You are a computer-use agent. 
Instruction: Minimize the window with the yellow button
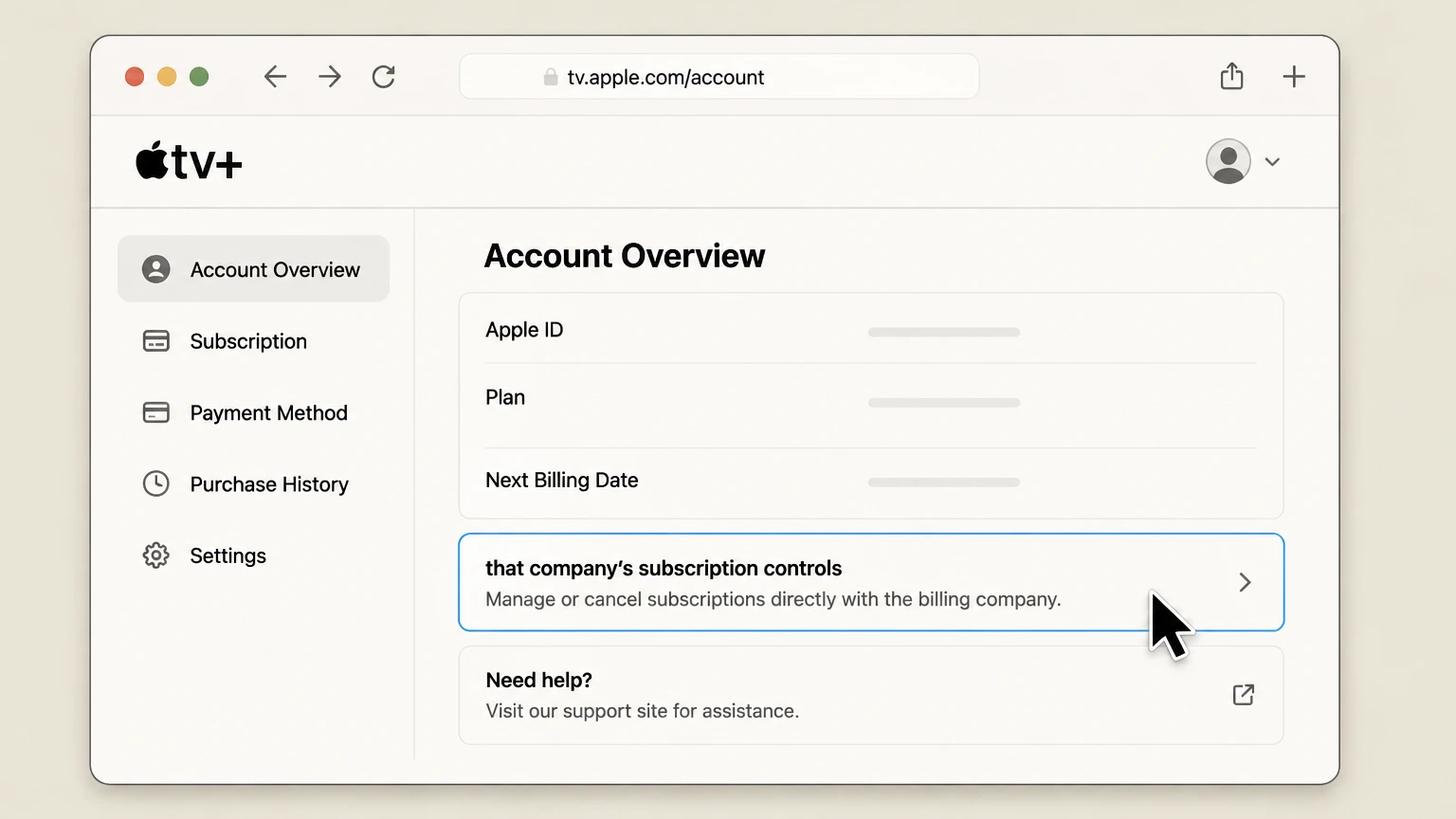167,77
